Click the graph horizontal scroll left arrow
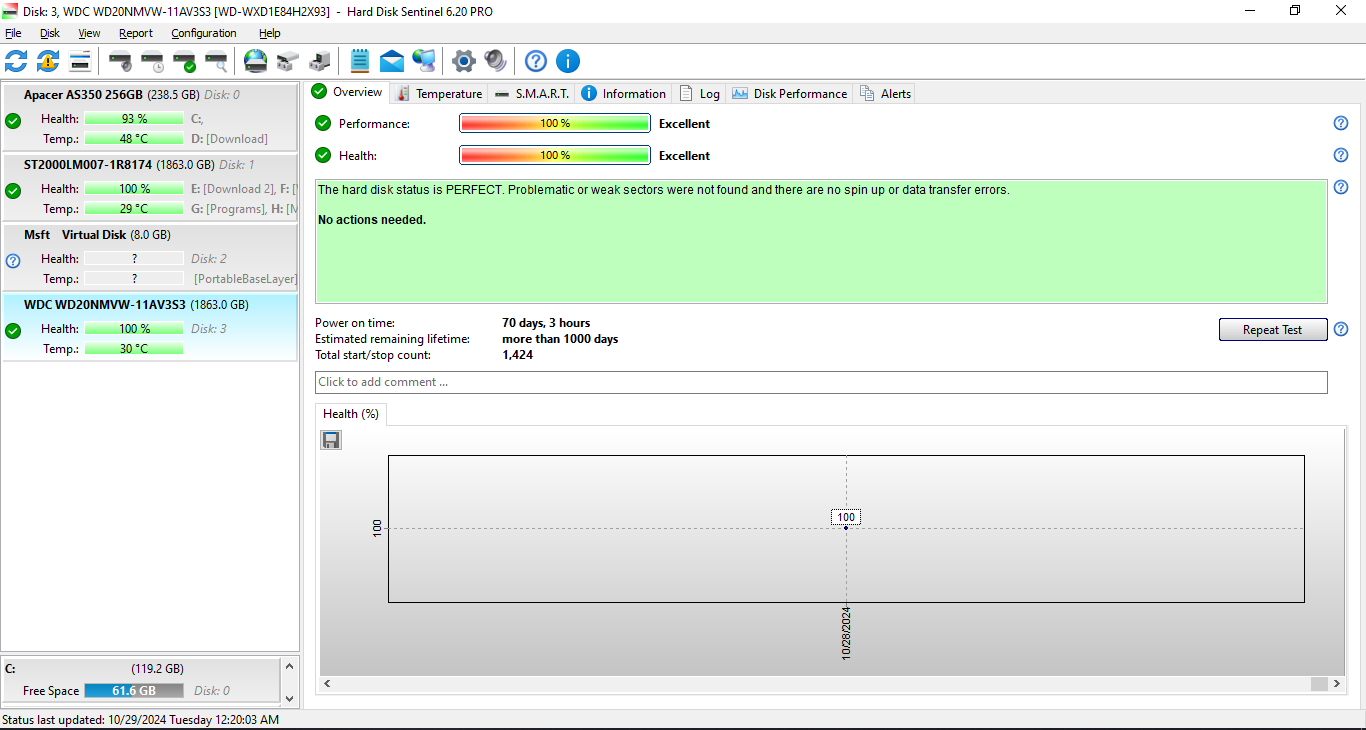 point(327,684)
